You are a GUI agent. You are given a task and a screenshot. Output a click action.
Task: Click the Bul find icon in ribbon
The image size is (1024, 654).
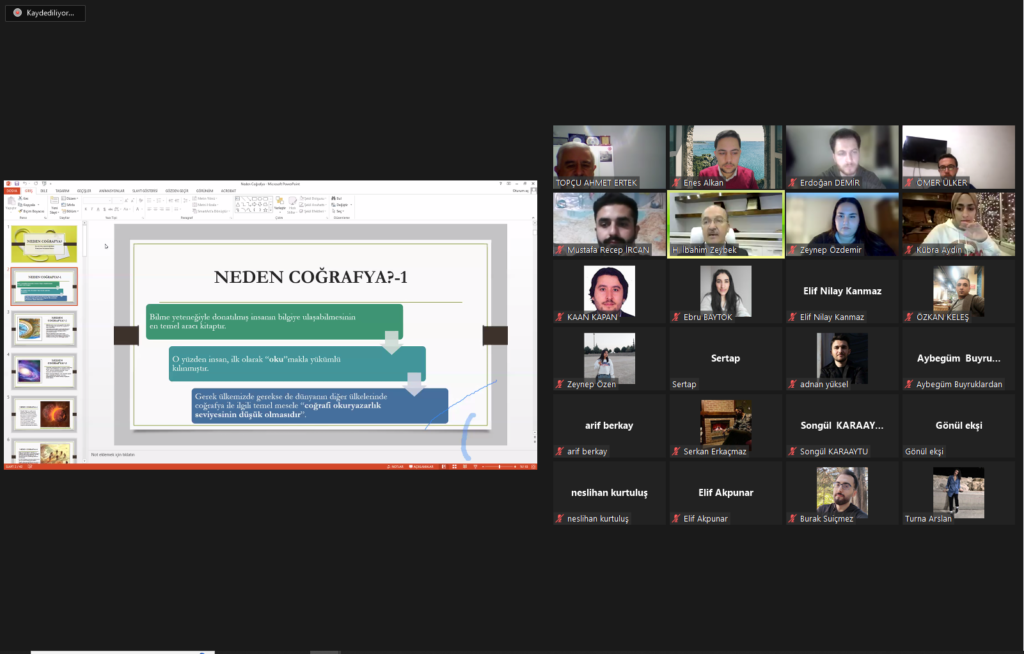[x=338, y=198]
